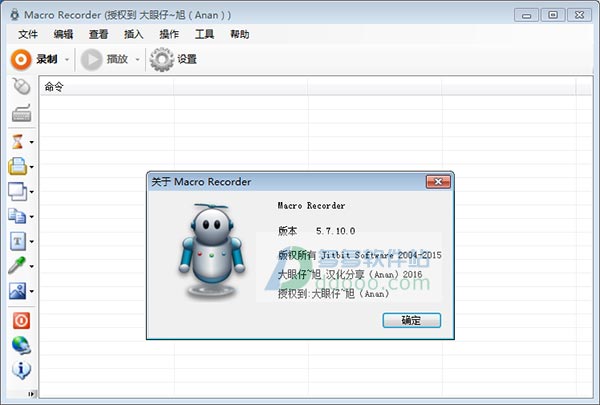This screenshot has width=600, height=405.
Task: Open the 查看 (View) menu
Action: 98,34
